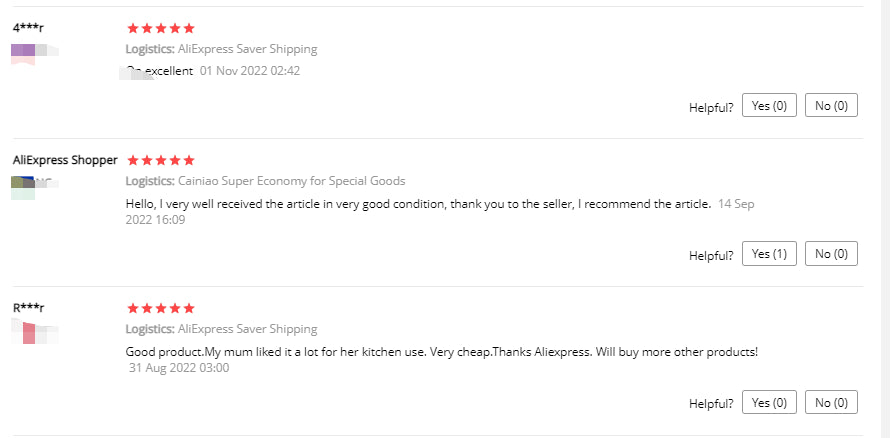Click the country flag under user R***r

click(x=29, y=330)
